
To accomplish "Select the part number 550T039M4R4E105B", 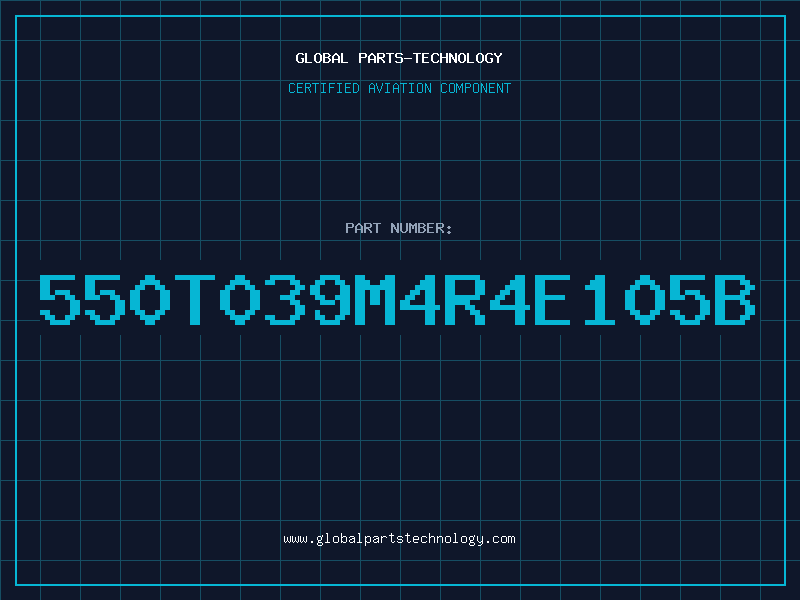I will 397,299.
